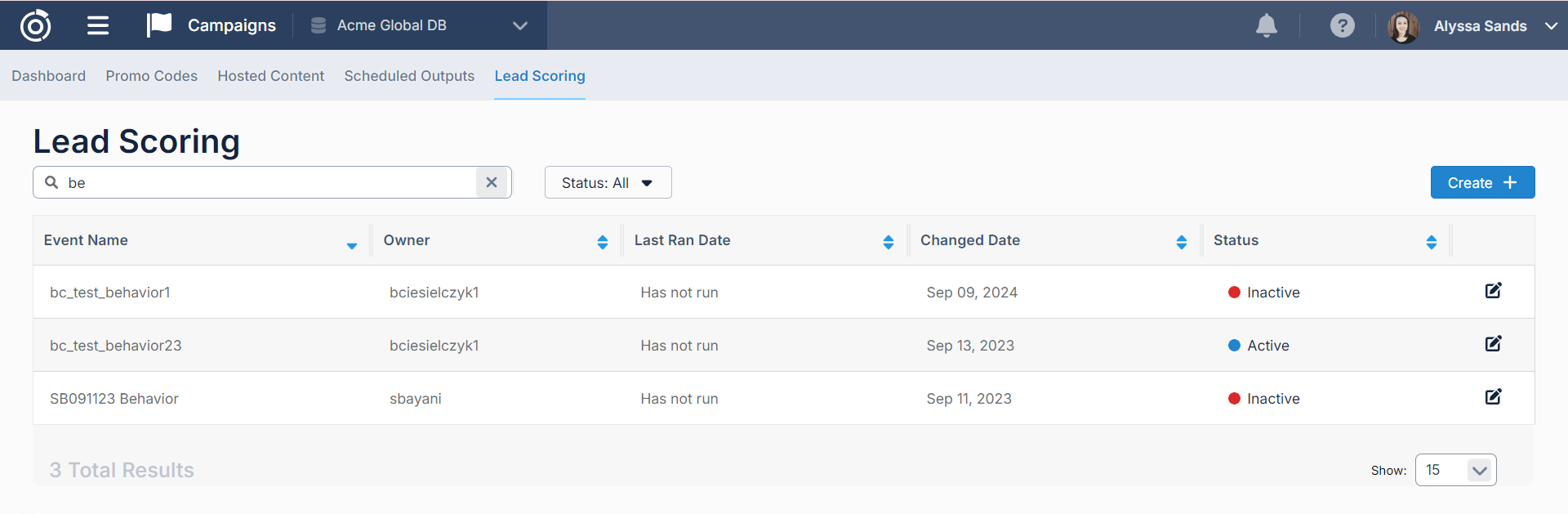The height and width of the screenshot is (514, 1568).
Task: Go to the Scheduled Outputs tab
Action: click(x=408, y=76)
